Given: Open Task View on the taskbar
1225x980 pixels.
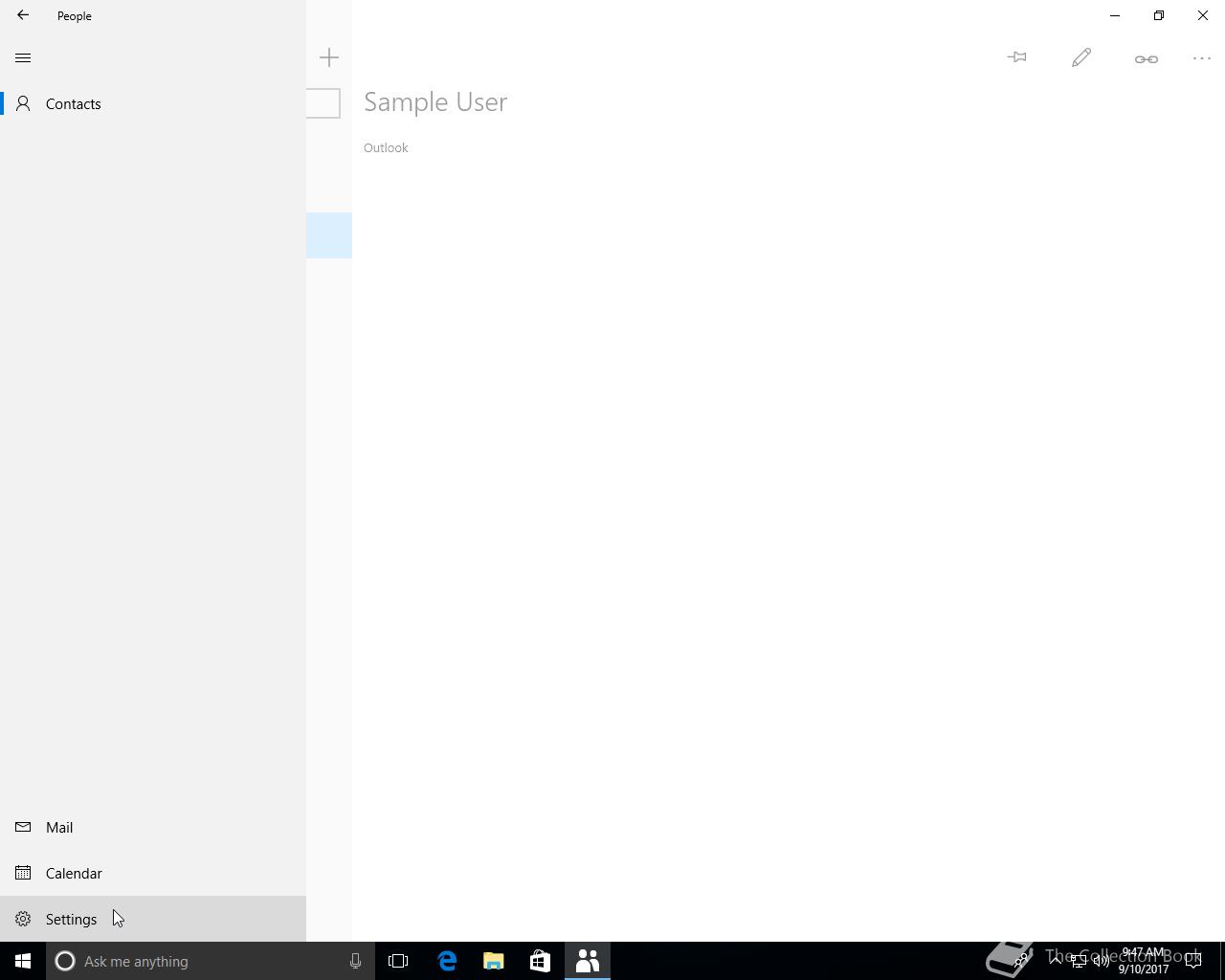Looking at the screenshot, I should [398, 961].
